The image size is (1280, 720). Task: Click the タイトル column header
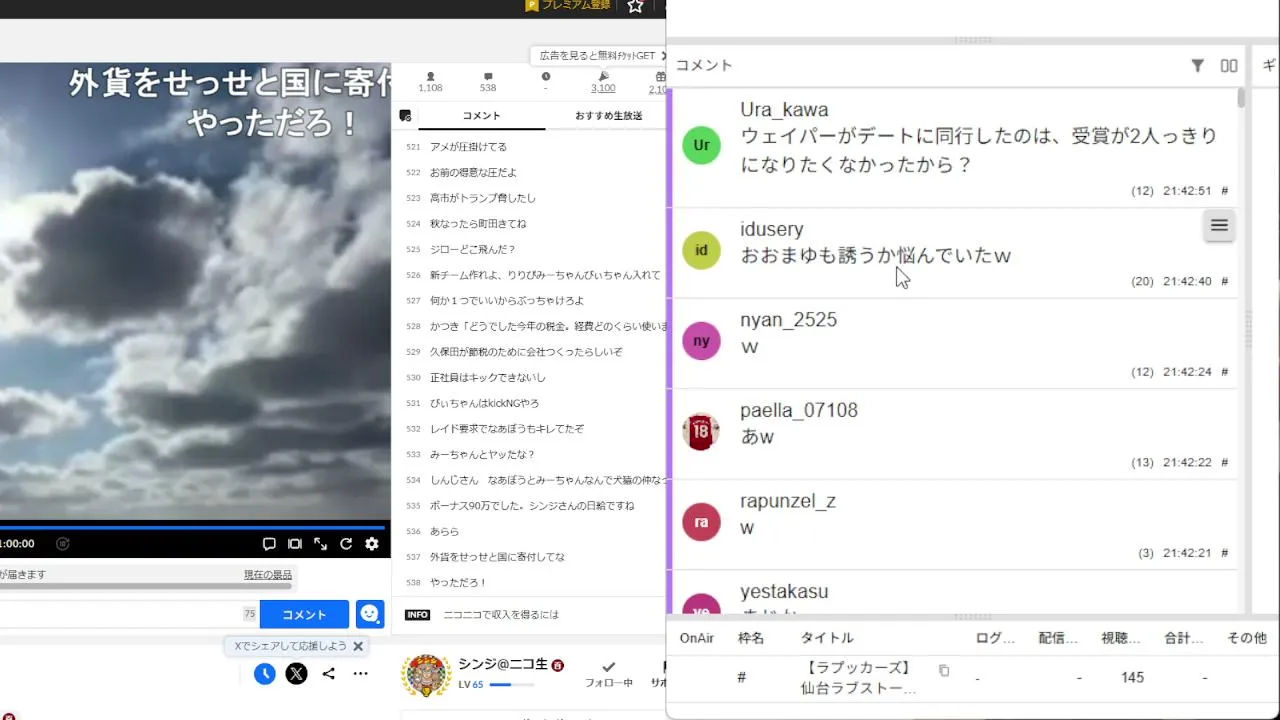click(x=827, y=638)
